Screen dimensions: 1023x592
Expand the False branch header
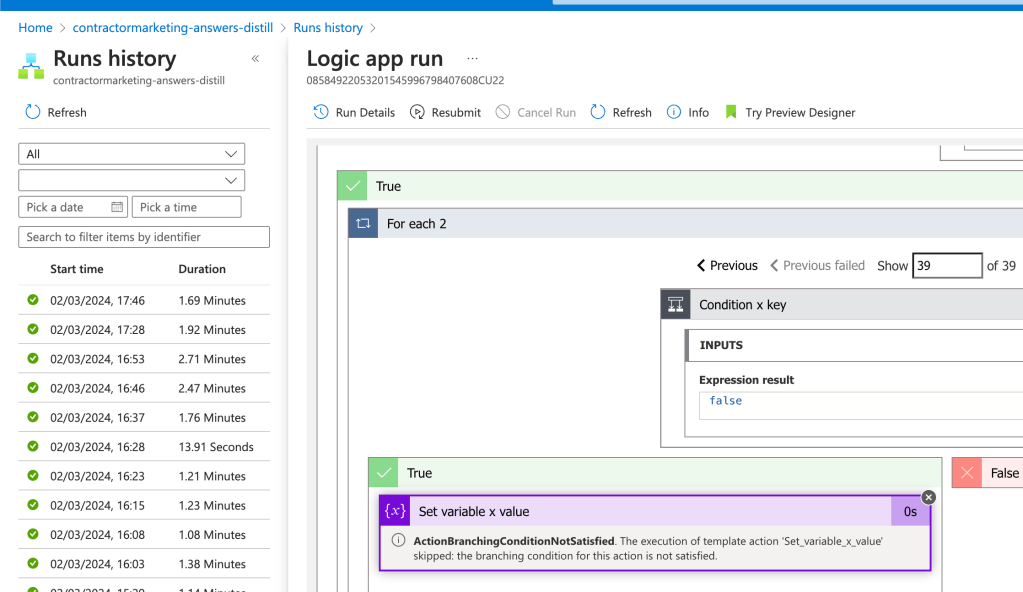tap(988, 473)
